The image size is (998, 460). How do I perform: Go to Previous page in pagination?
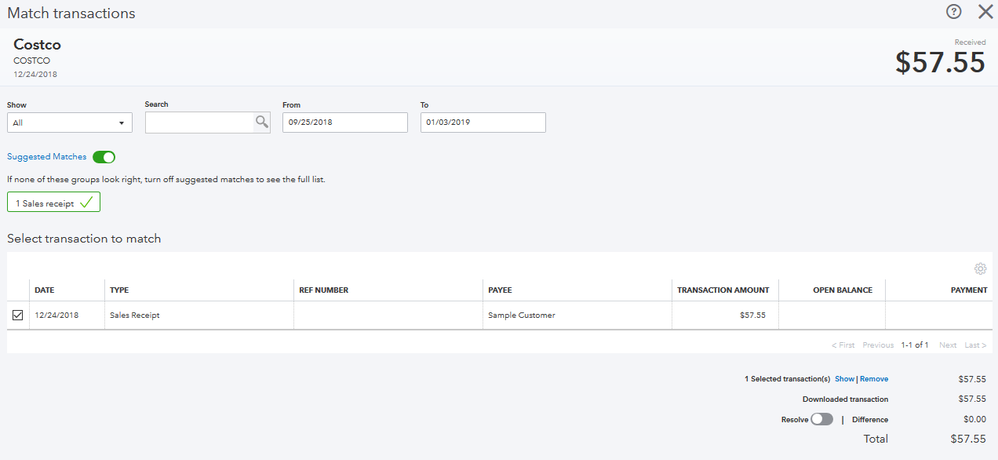[x=878, y=345]
